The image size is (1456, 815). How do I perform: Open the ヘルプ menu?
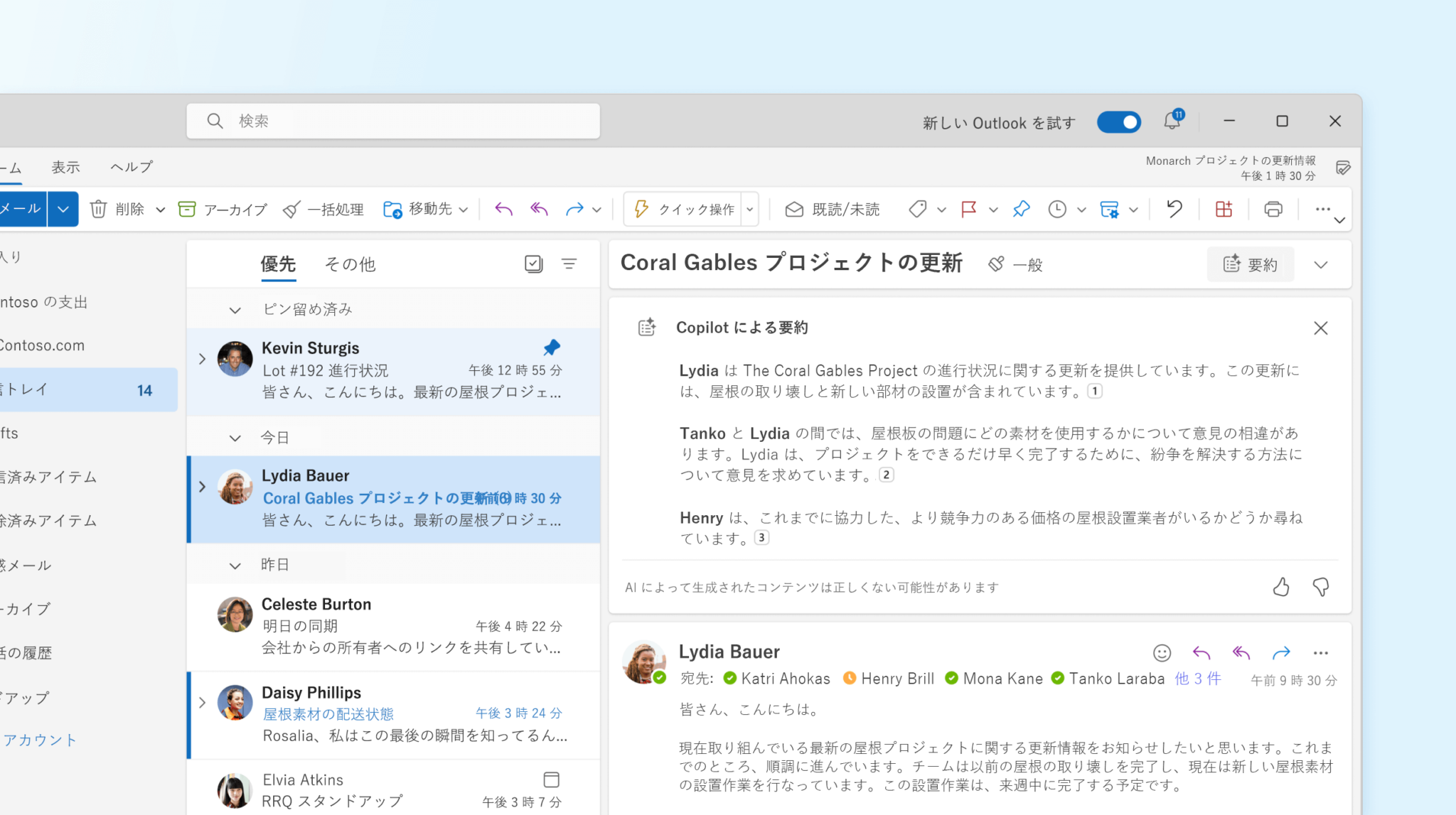[x=129, y=167]
